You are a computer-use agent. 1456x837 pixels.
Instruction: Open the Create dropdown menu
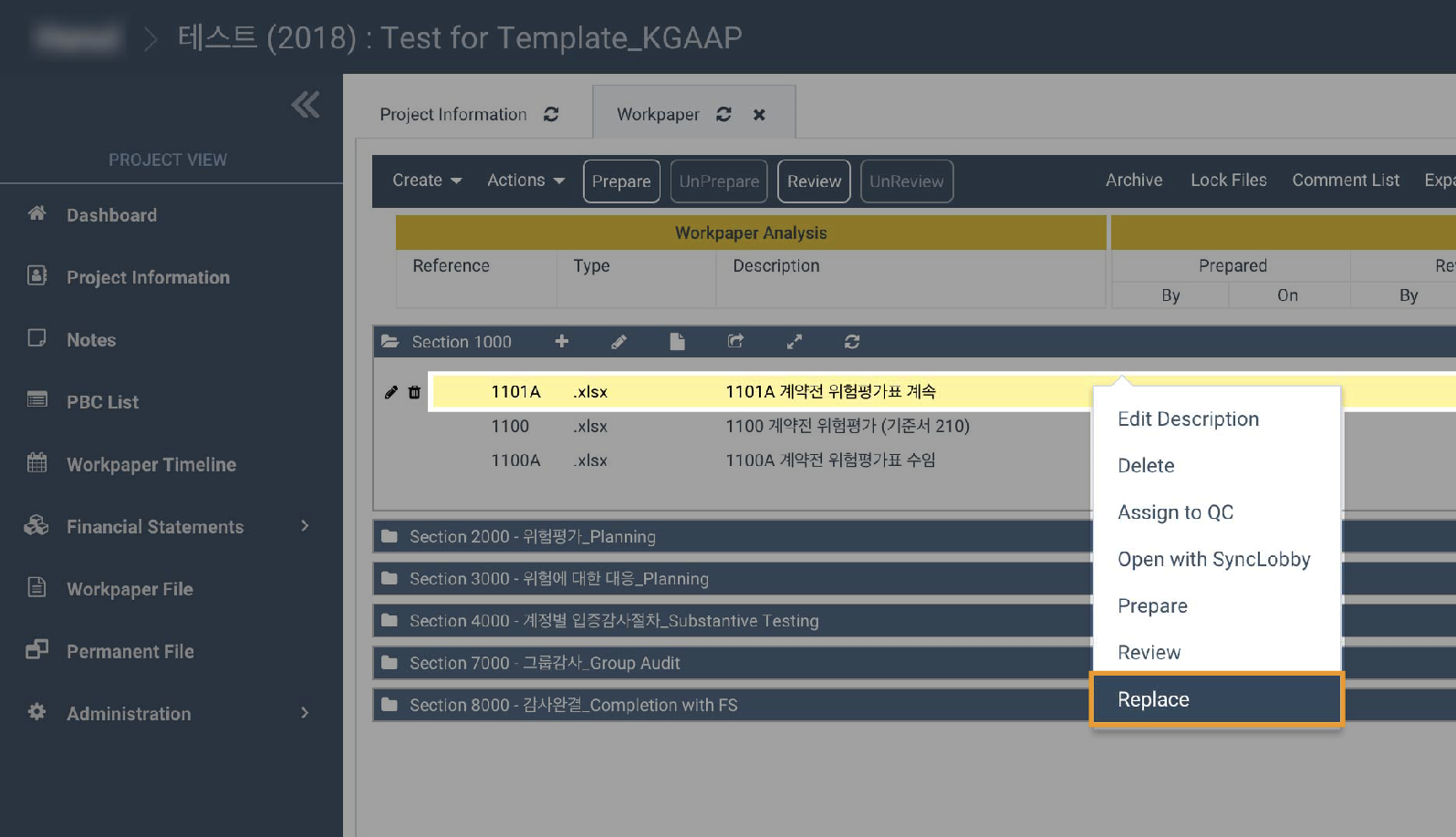point(426,181)
